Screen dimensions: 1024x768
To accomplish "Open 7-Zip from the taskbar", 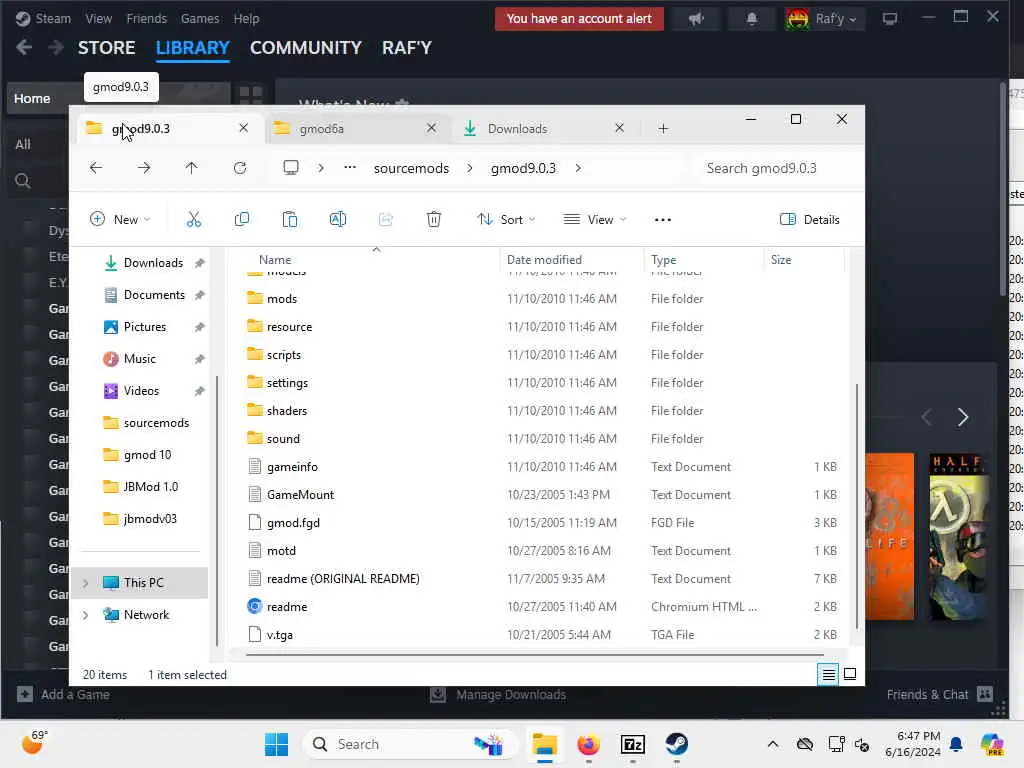I will pyautogui.click(x=633, y=744).
